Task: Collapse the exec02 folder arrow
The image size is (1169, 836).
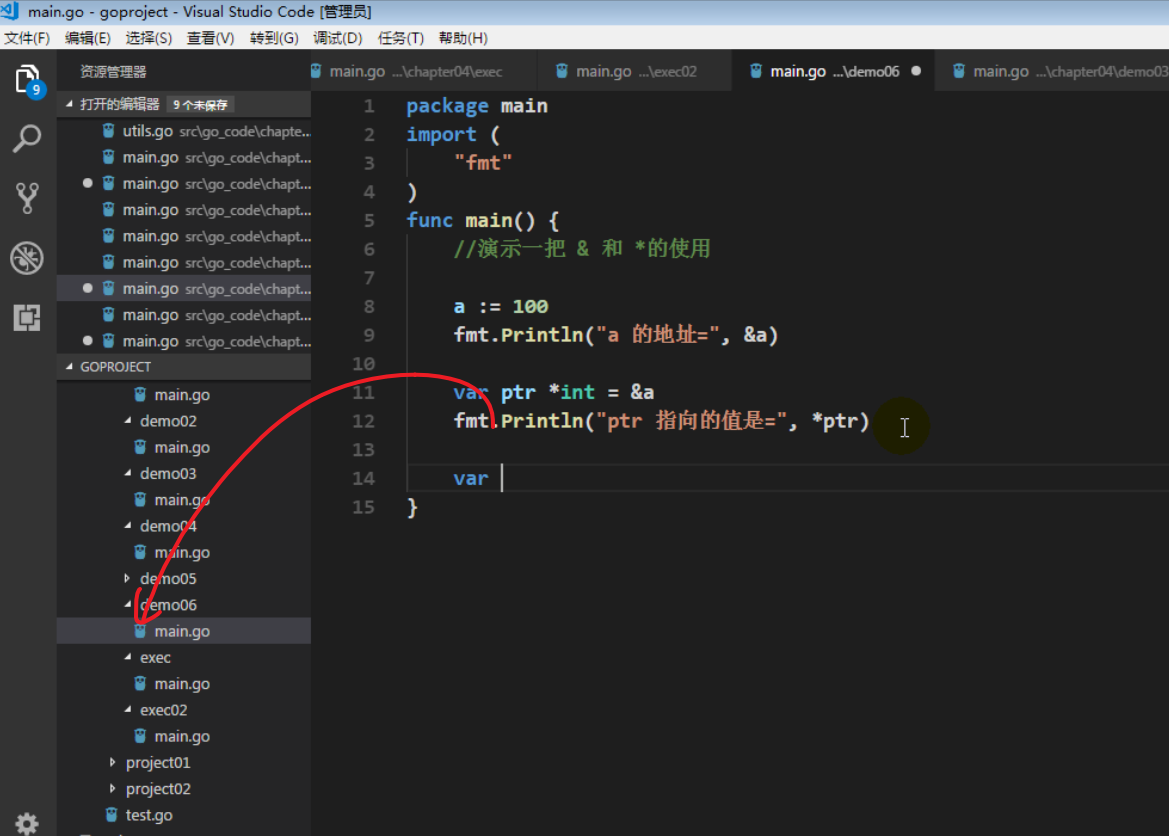Action: coord(127,710)
